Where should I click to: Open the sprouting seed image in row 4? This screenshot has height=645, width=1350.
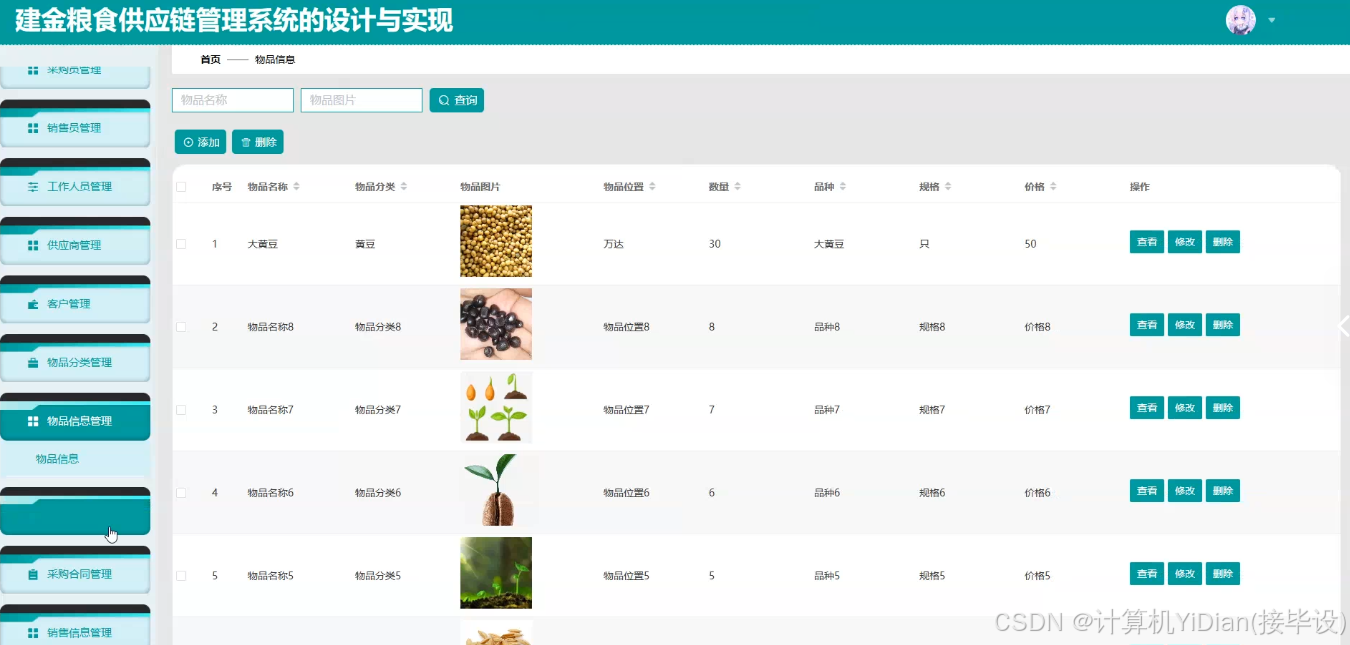click(x=496, y=490)
